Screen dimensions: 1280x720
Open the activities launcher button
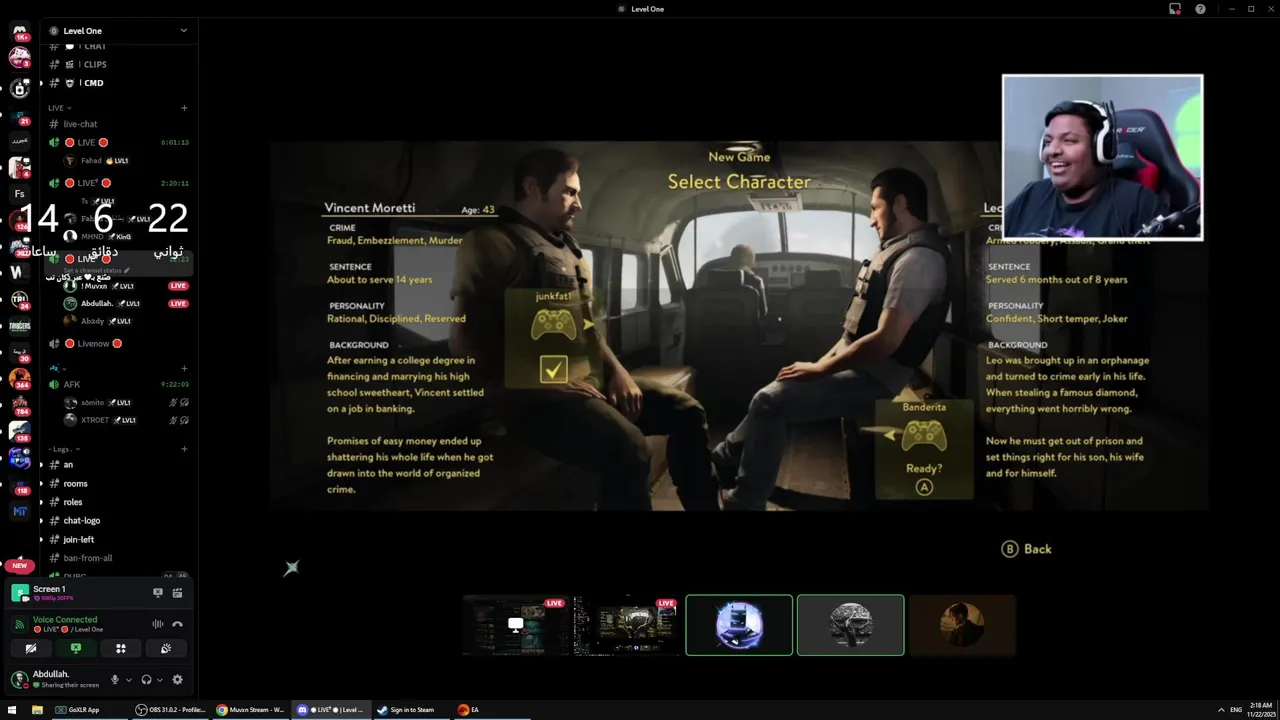click(121, 649)
